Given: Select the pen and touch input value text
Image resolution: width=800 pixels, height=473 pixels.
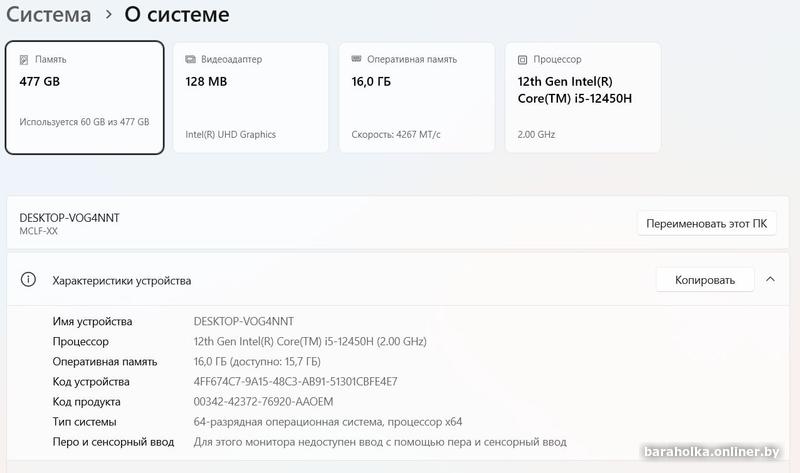Looking at the screenshot, I should tap(380, 442).
